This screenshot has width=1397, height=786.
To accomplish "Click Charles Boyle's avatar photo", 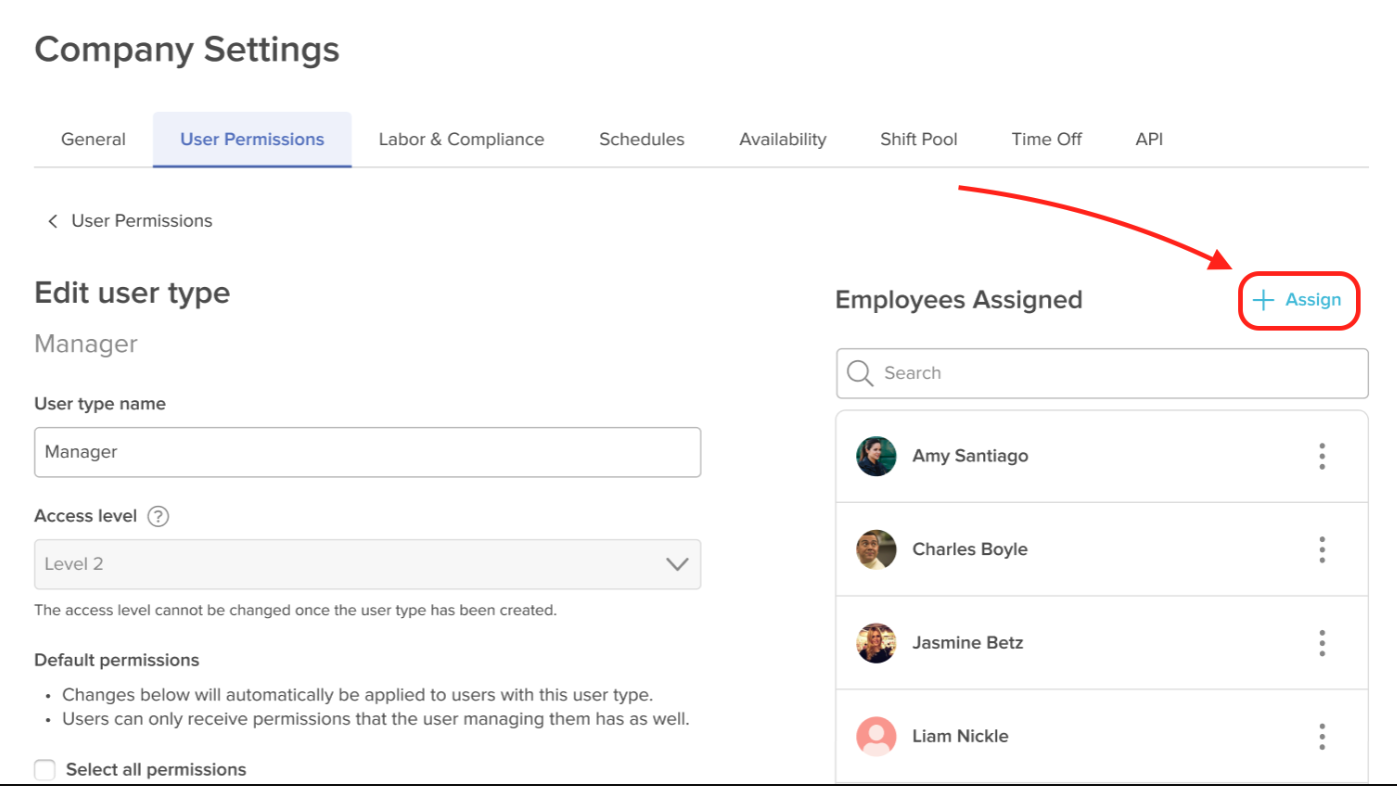I will point(876,549).
